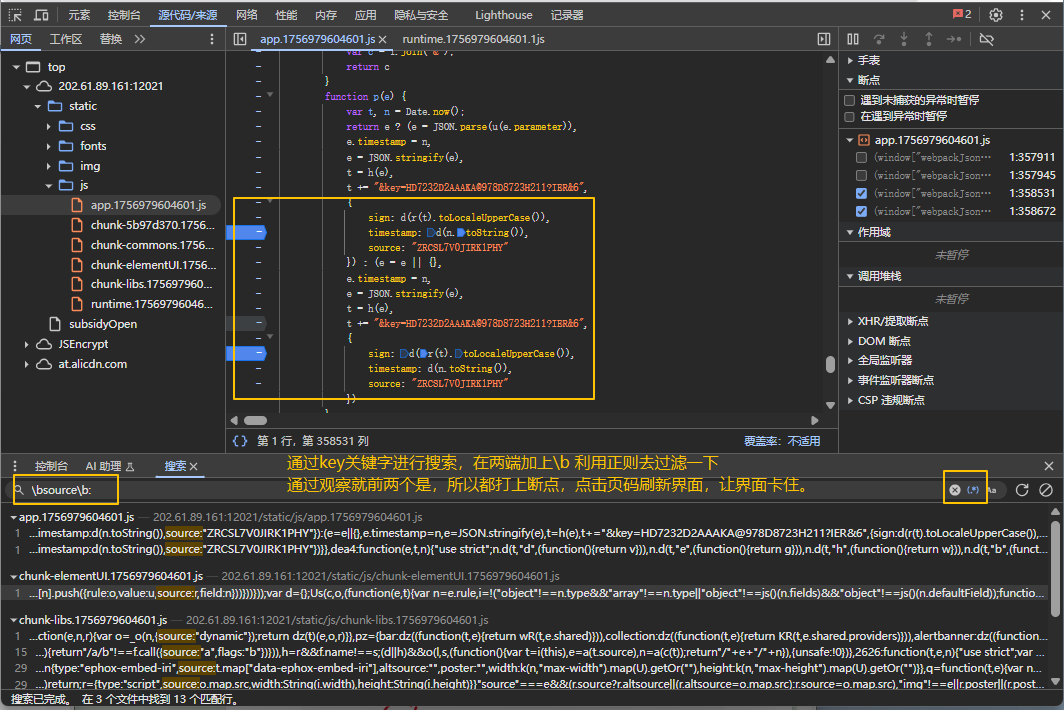Image resolution: width=1064 pixels, height=710 pixels.
Task: Clear the search input with the X icon
Action: [955, 489]
